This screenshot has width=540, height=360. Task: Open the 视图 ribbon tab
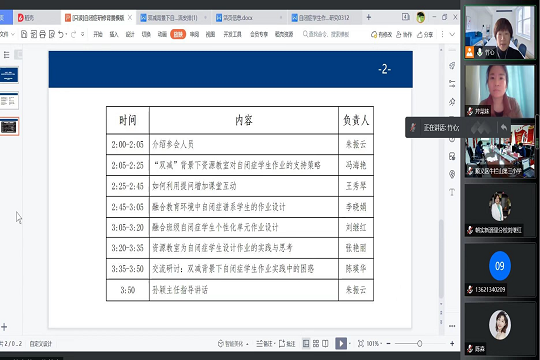(x=210, y=34)
